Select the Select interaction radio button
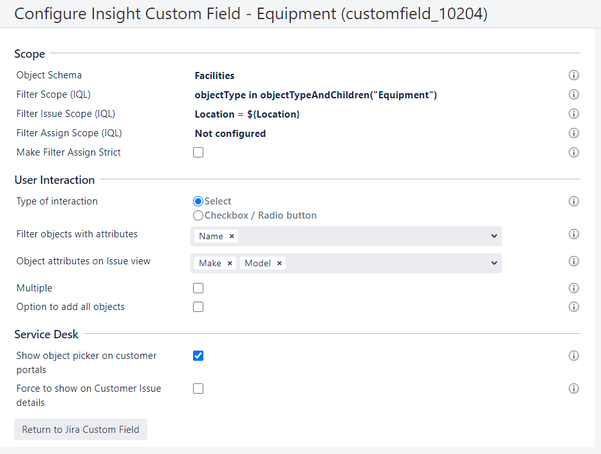The image size is (601, 454). (198, 201)
